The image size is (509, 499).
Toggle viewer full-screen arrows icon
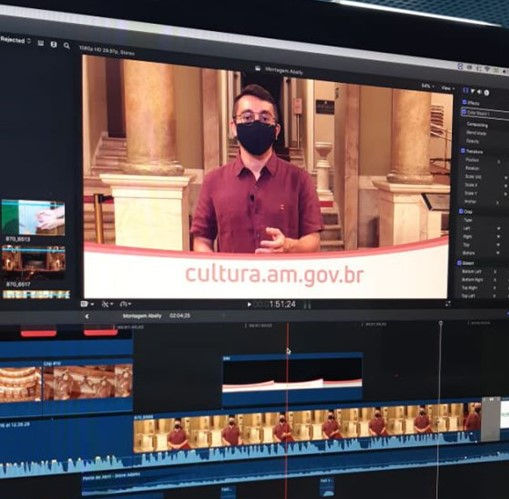pyautogui.click(x=448, y=304)
